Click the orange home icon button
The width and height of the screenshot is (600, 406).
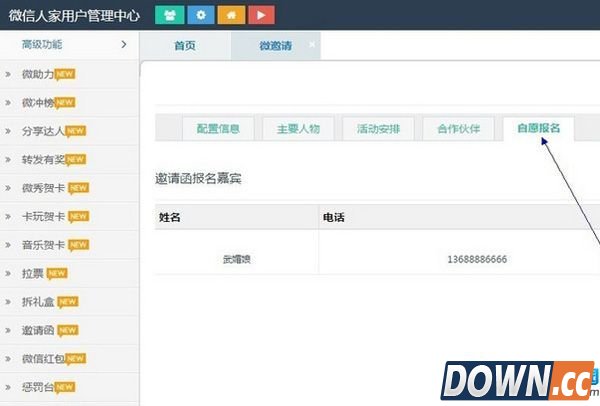(x=231, y=15)
